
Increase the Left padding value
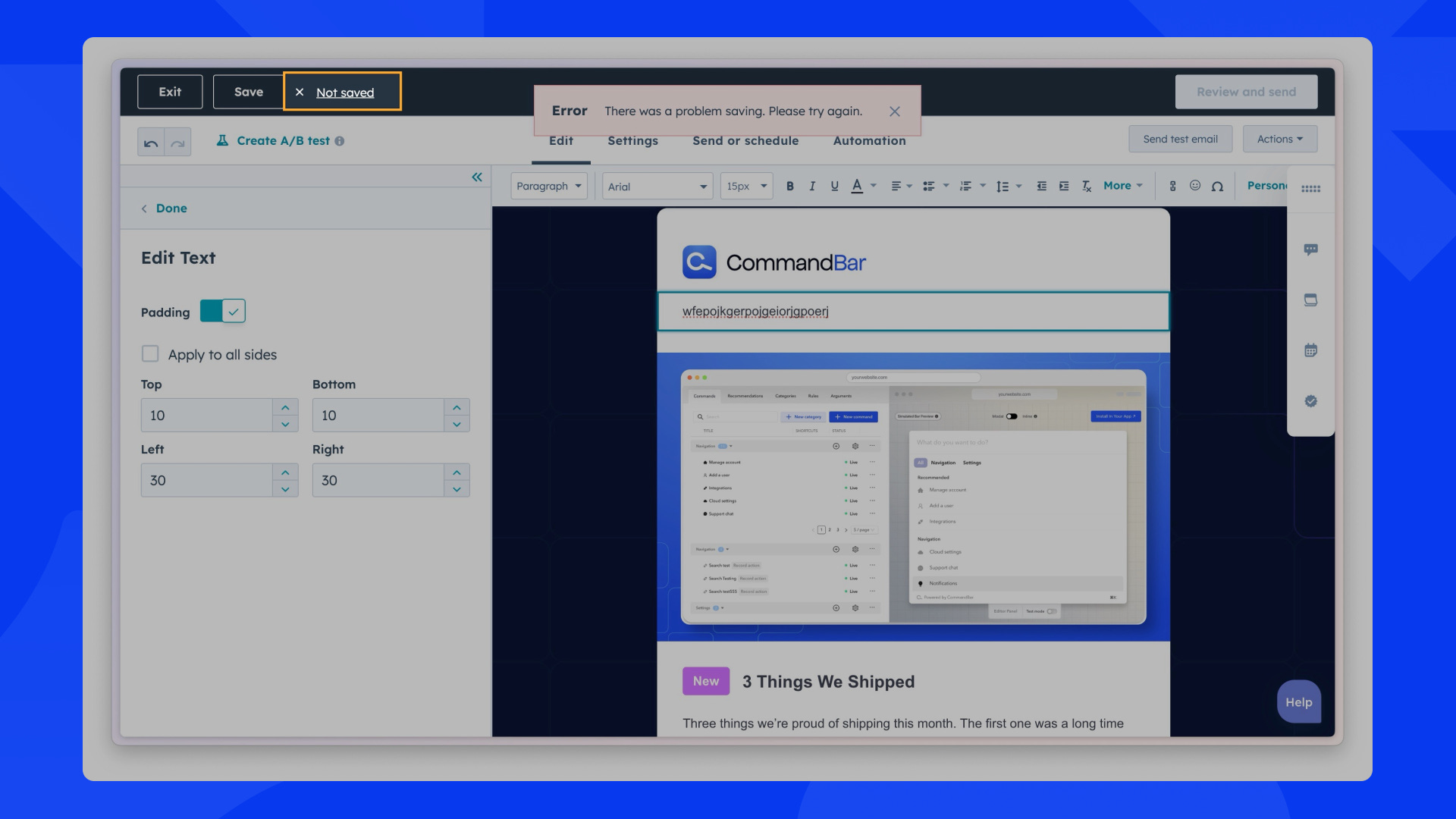pos(285,472)
